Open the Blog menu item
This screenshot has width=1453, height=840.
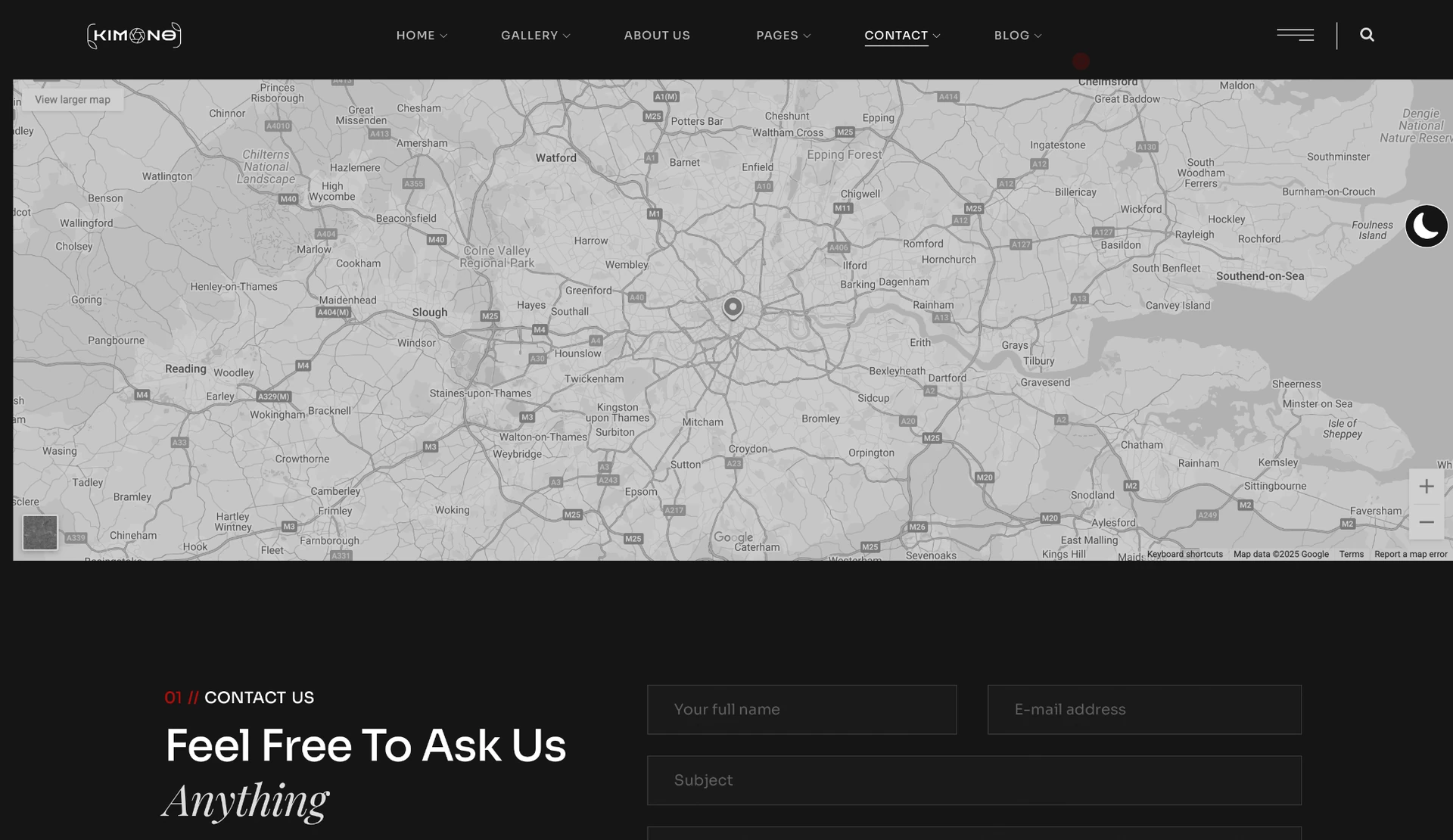click(1012, 36)
